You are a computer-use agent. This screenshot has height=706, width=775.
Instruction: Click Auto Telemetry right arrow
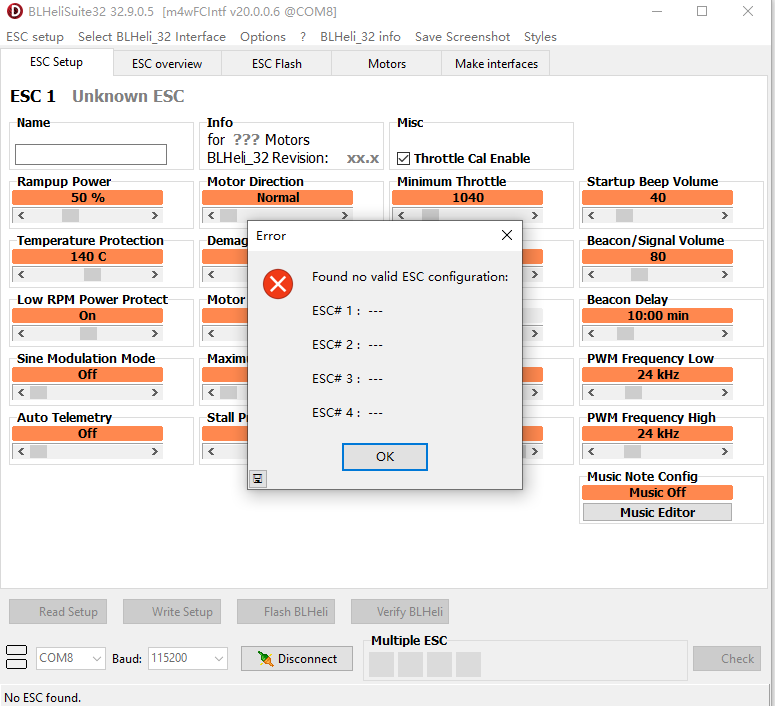pyautogui.click(x=155, y=451)
